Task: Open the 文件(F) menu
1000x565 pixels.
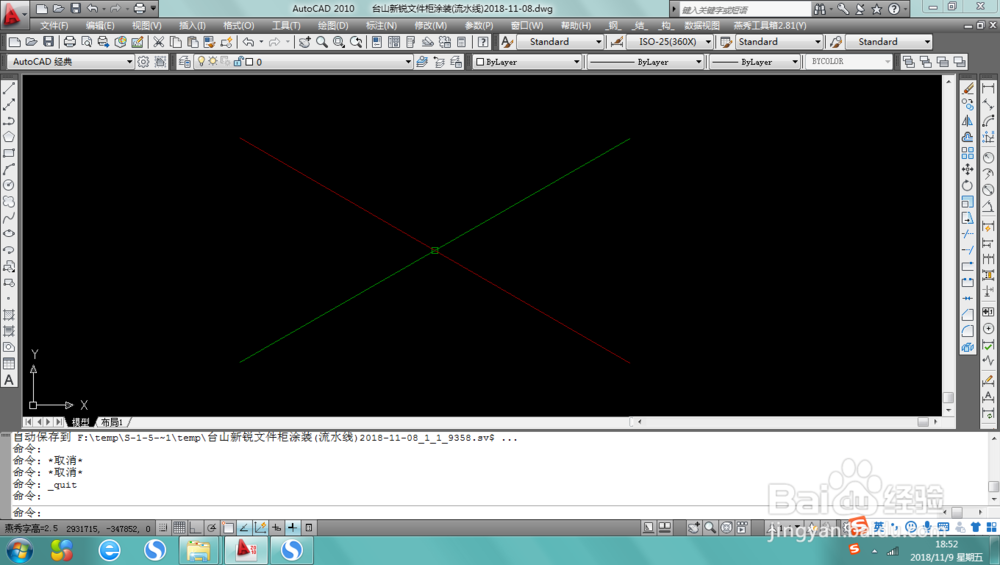Action: pyautogui.click(x=54, y=26)
